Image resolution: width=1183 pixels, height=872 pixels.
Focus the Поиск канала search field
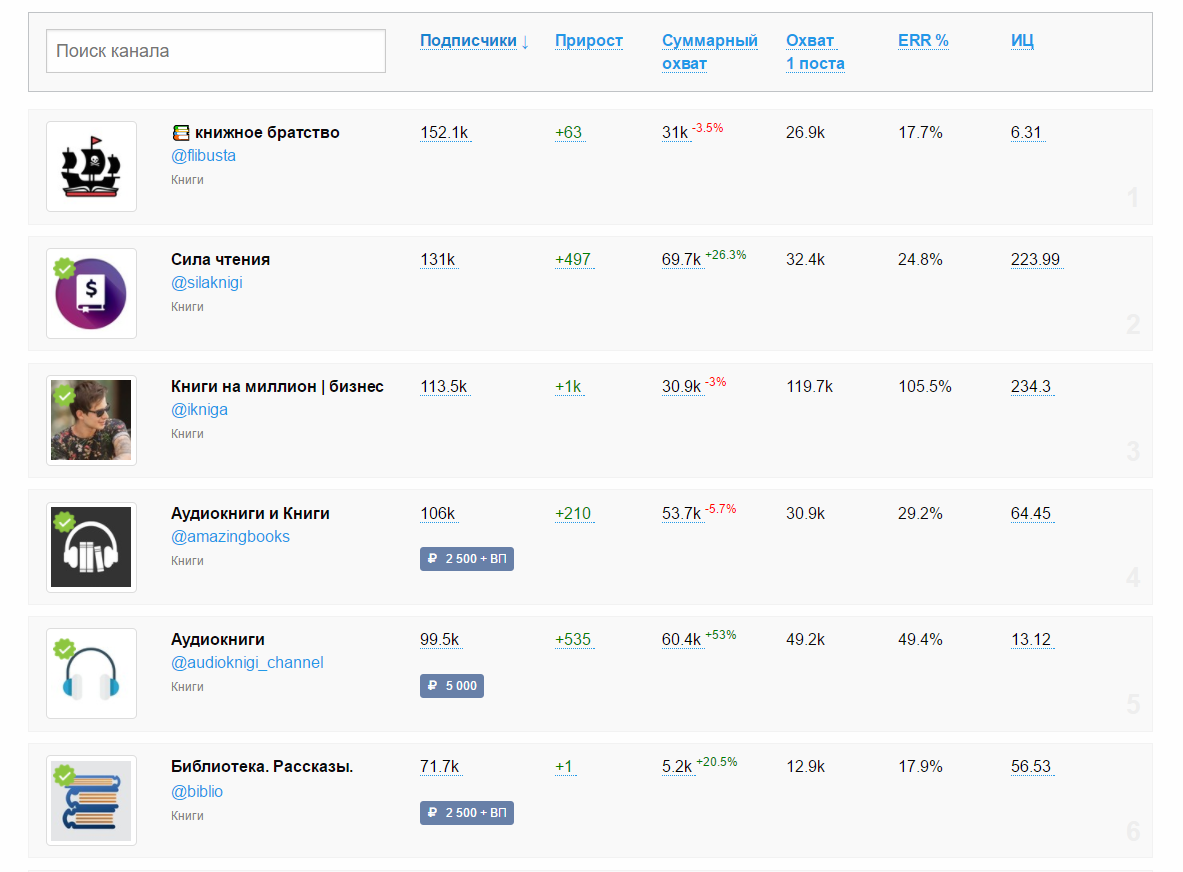tap(216, 51)
